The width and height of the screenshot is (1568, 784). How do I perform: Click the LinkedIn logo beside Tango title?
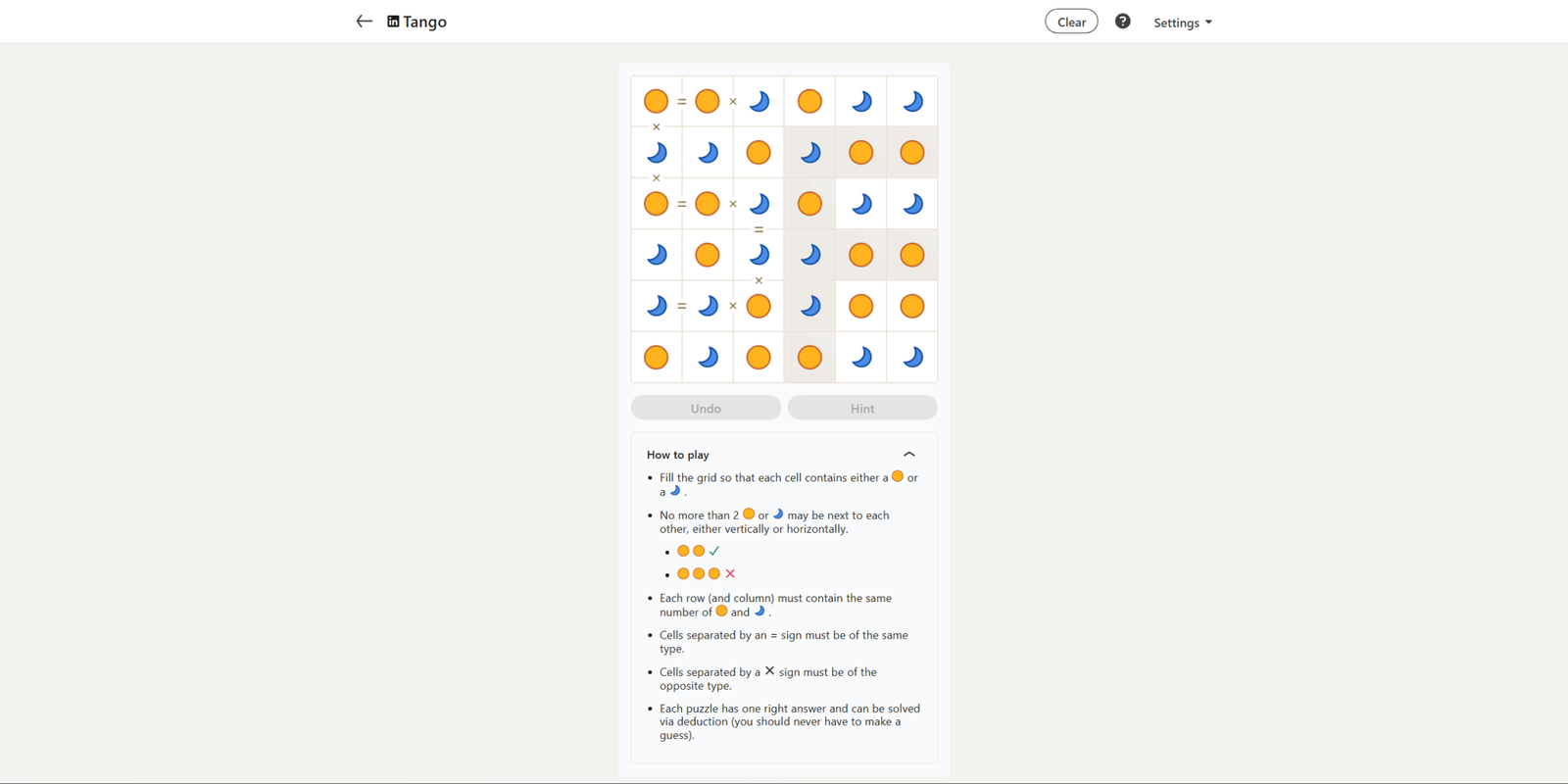(x=393, y=22)
